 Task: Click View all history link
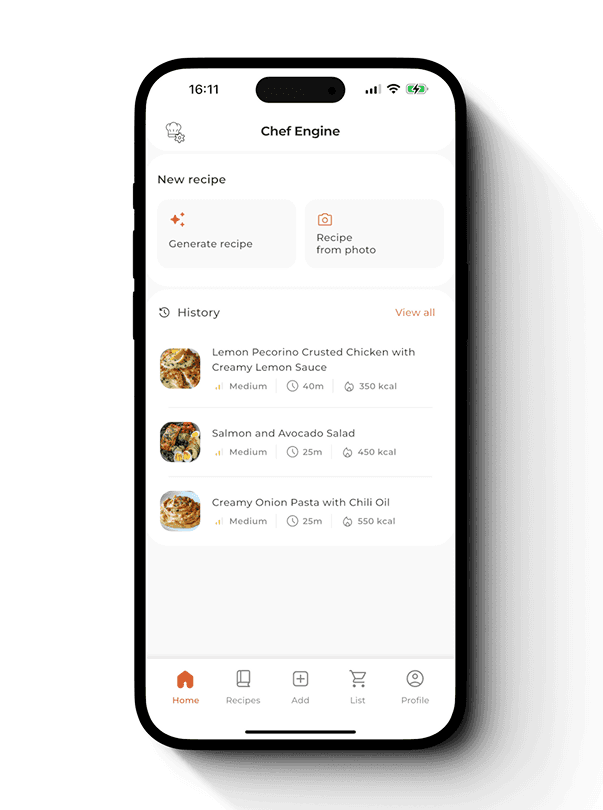point(415,312)
